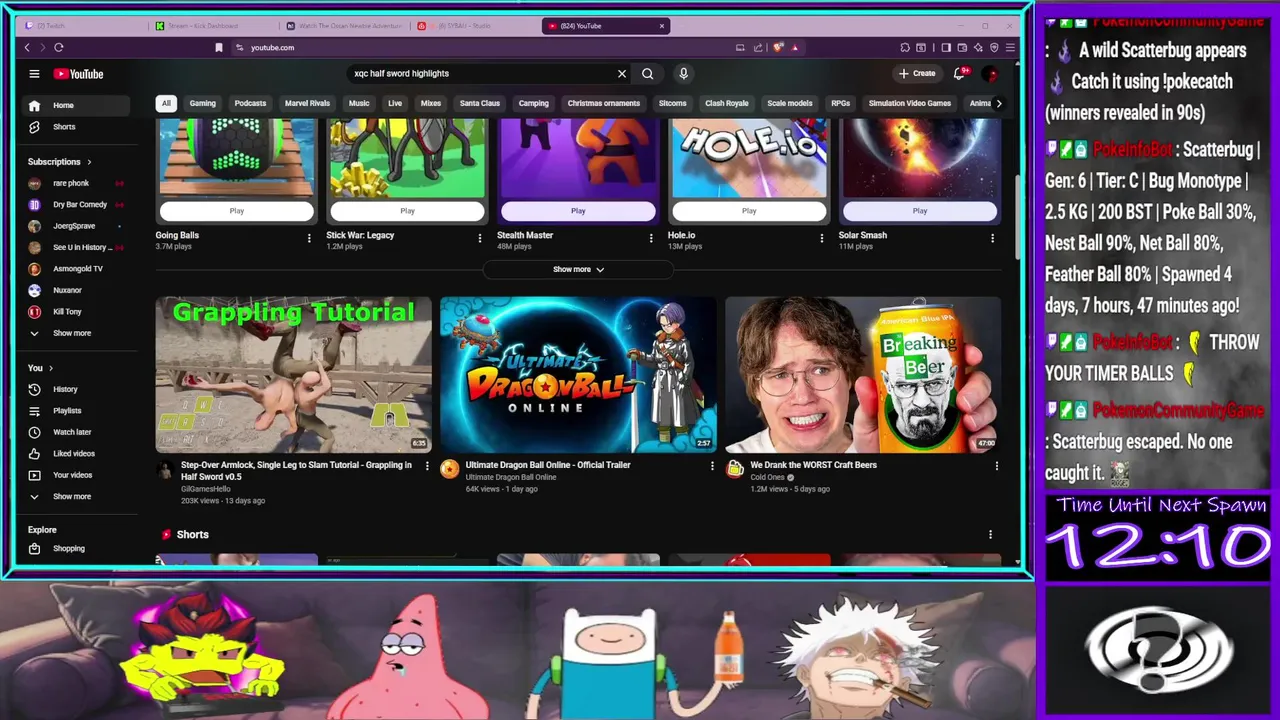Open the Dry Bar Comedy channel
1280x720 pixels.
[76, 205]
